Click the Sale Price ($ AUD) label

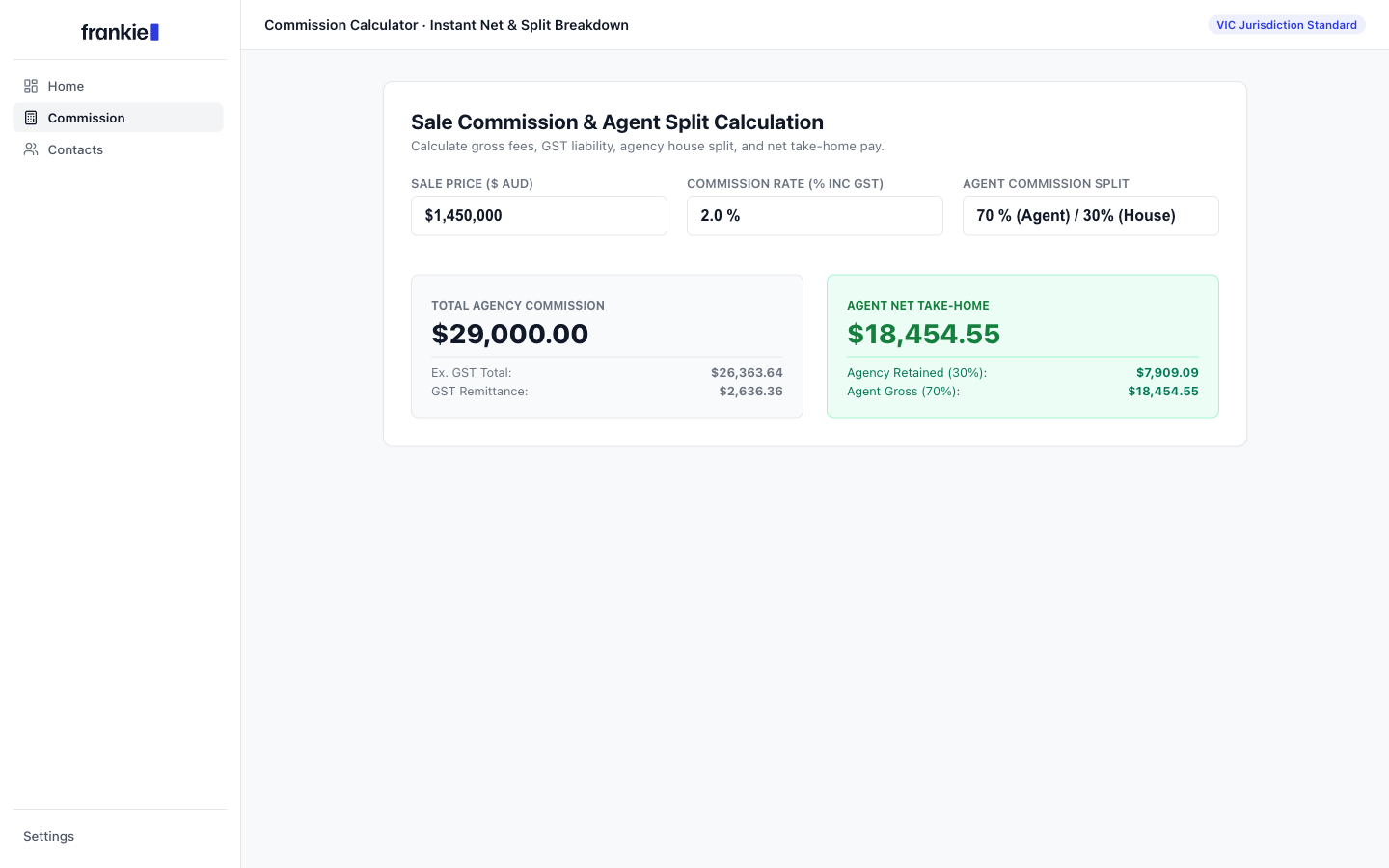coord(472,184)
